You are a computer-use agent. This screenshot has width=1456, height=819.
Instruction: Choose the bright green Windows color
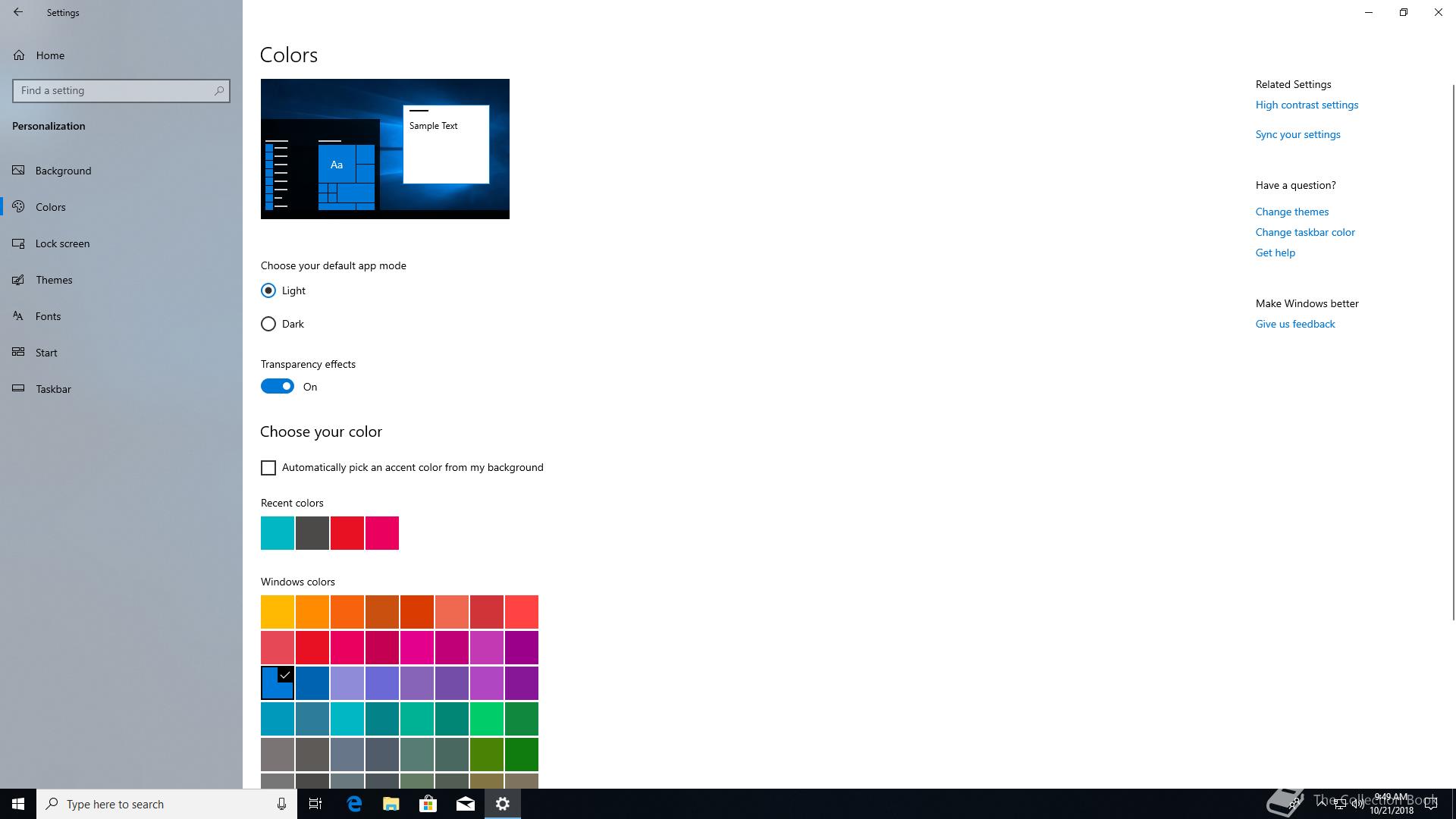point(487,719)
